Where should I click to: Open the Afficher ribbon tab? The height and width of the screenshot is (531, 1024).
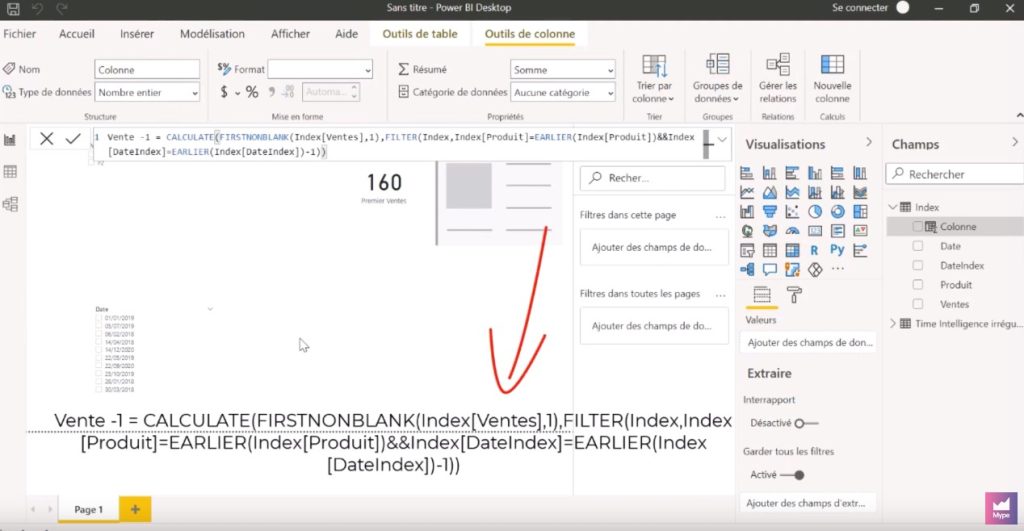coord(290,34)
